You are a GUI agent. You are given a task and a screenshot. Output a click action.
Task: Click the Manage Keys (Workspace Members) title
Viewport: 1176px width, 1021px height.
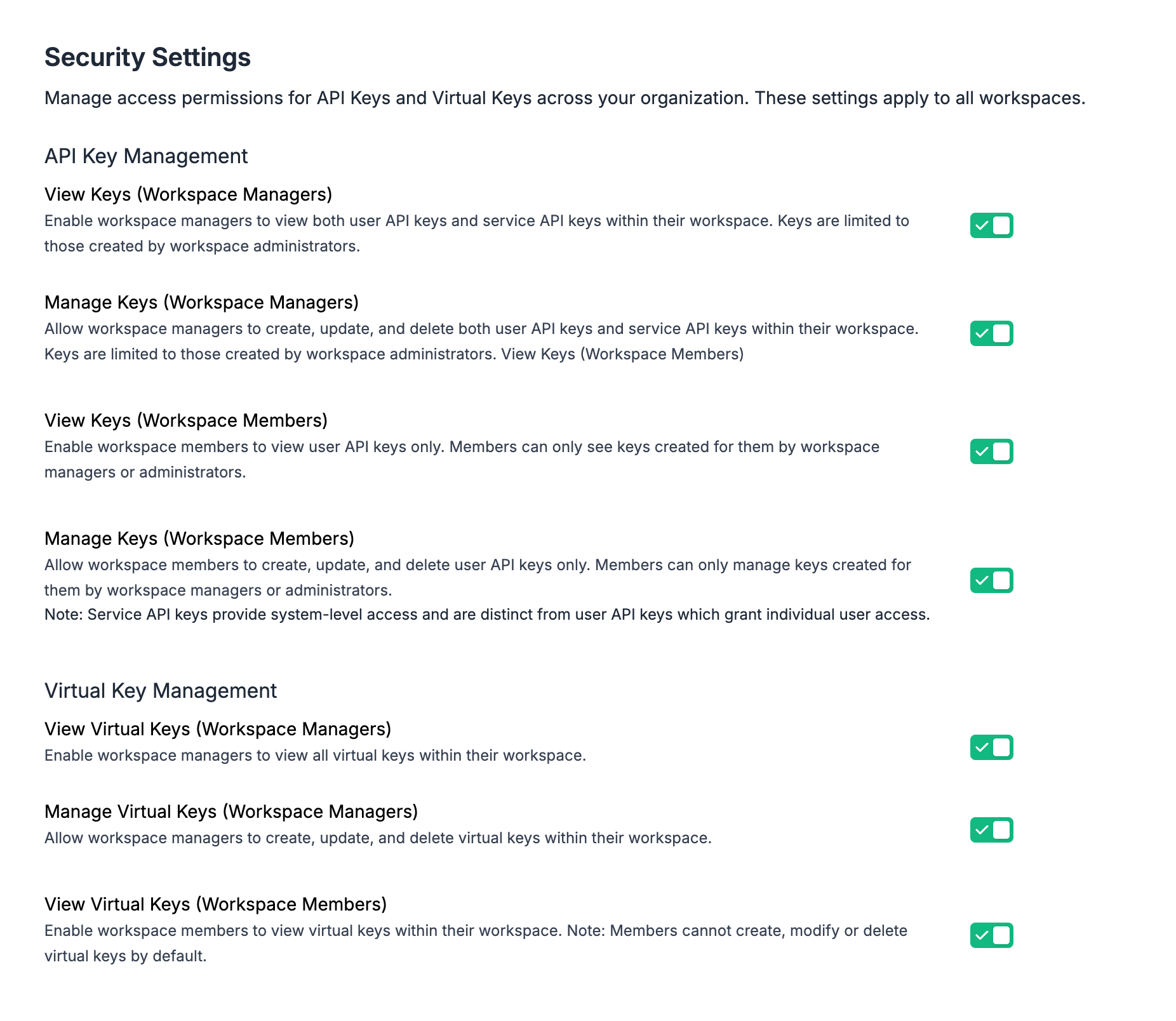tap(199, 538)
